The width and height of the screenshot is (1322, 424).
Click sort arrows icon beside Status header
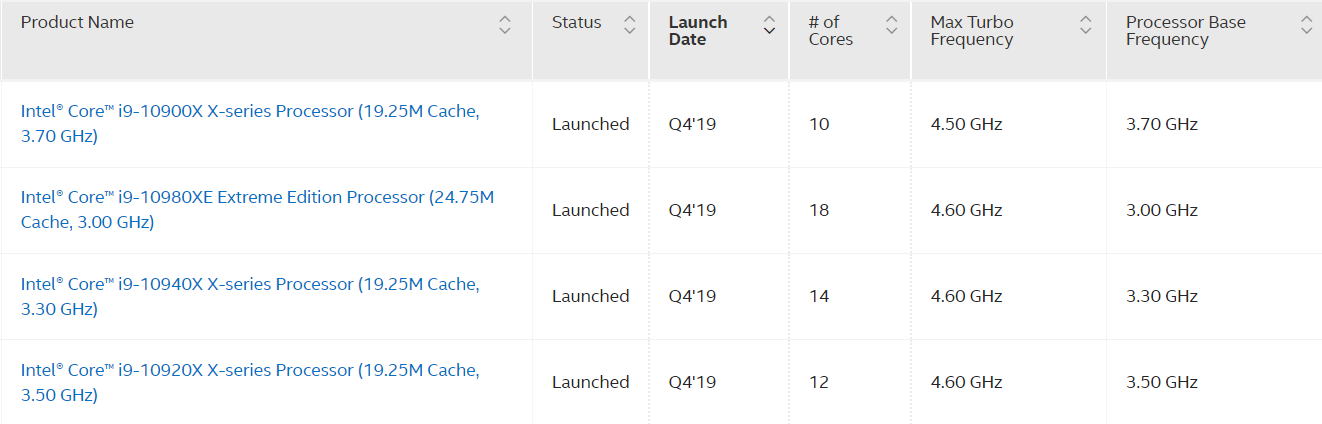tap(629, 26)
